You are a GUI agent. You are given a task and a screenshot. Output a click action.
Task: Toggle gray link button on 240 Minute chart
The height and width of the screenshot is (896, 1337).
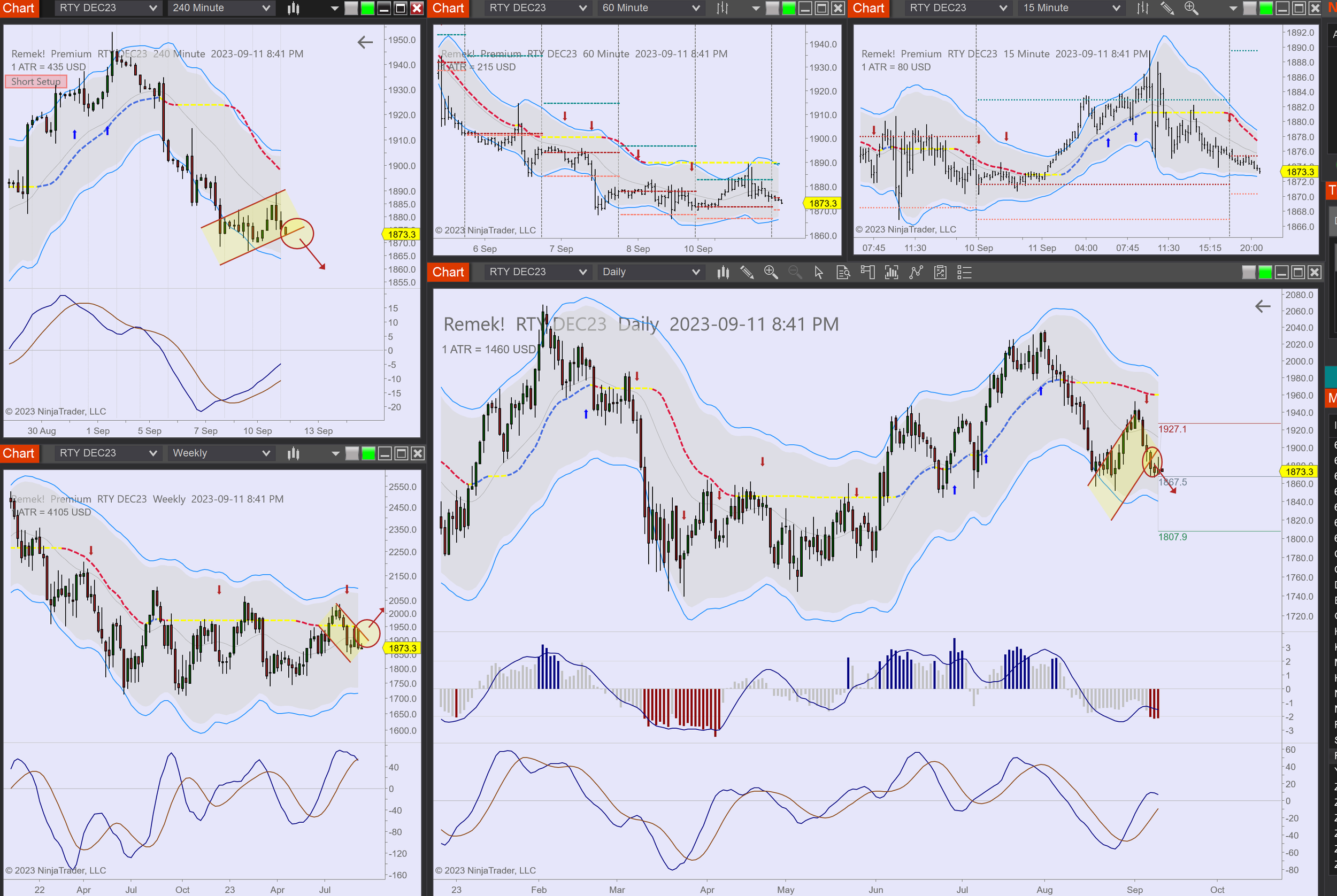(351, 8)
